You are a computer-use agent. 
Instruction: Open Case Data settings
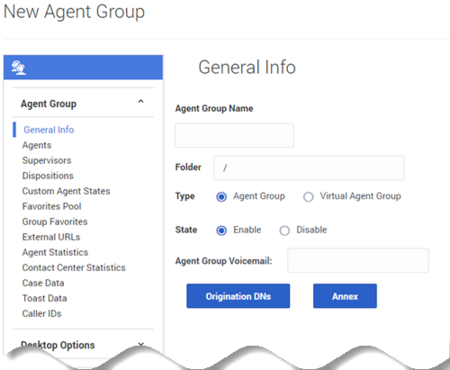pyautogui.click(x=43, y=283)
